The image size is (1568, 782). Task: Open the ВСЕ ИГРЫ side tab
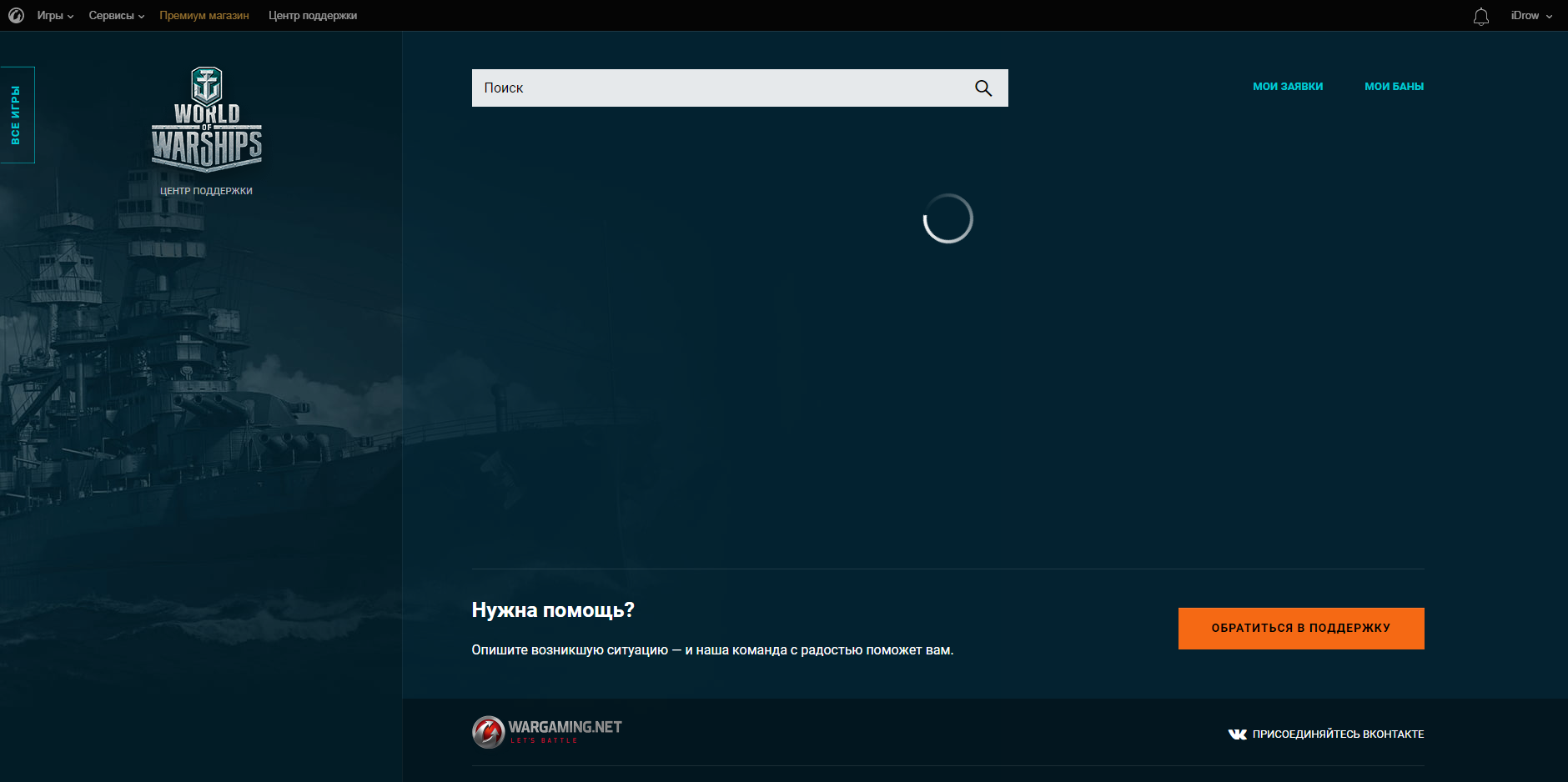(x=17, y=115)
